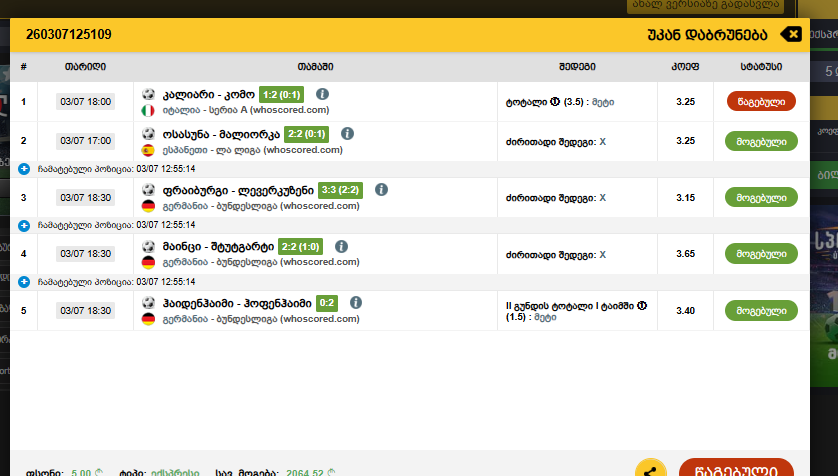Click soccer ball icon in ფრაიბურგი - ლევერკუზენი row
This screenshot has height=476, width=838.
[x=148, y=190]
